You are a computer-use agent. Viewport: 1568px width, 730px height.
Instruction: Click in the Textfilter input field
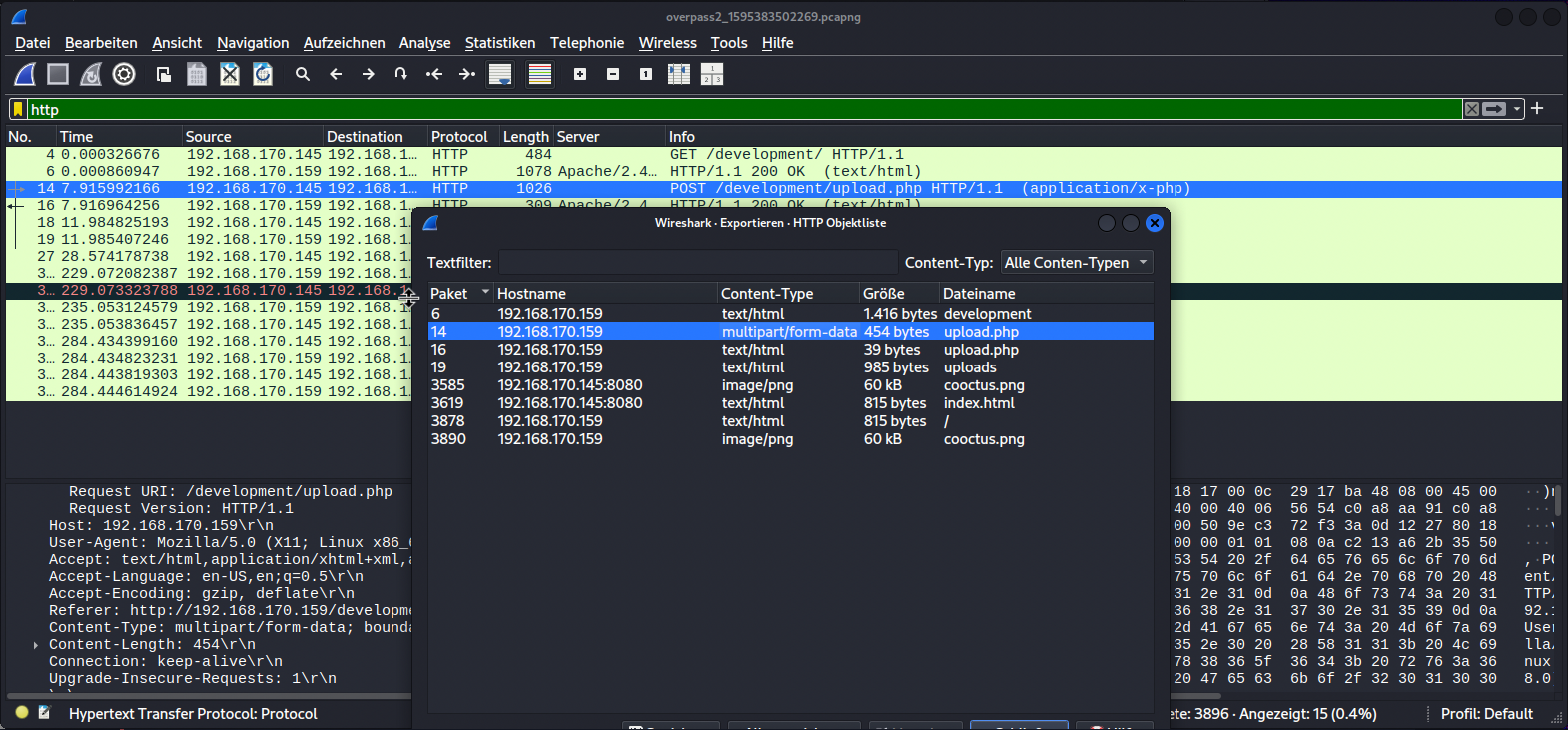(x=698, y=263)
